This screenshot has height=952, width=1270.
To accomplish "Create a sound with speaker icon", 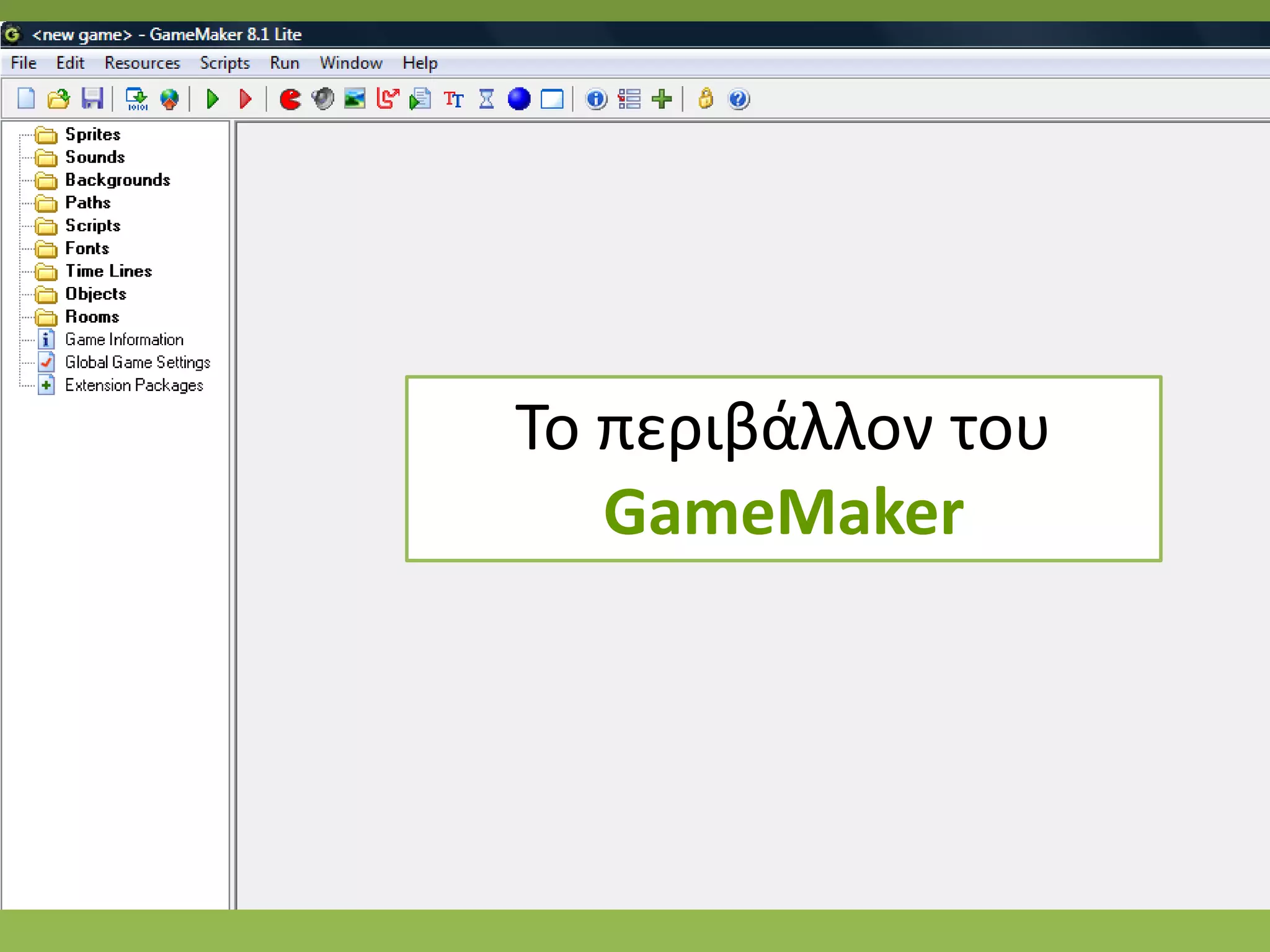I will (322, 99).
